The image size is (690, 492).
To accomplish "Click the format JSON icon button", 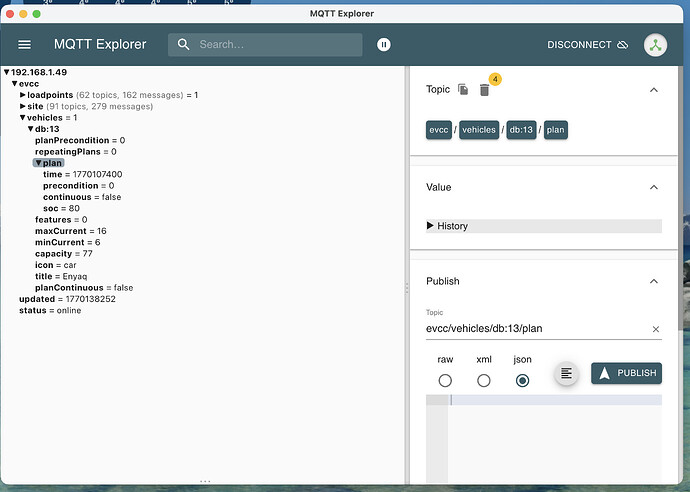I will pos(566,373).
